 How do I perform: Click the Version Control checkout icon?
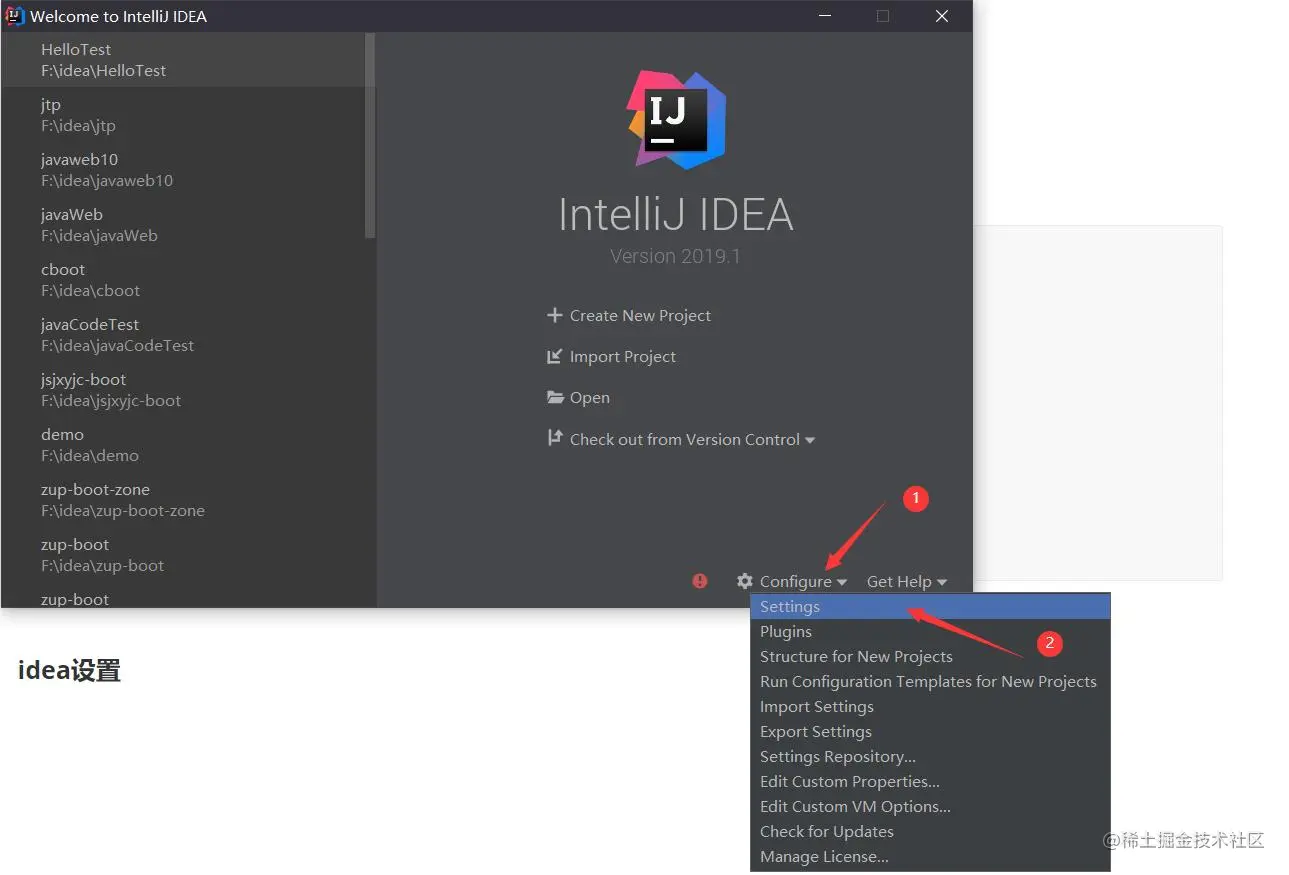[555, 438]
